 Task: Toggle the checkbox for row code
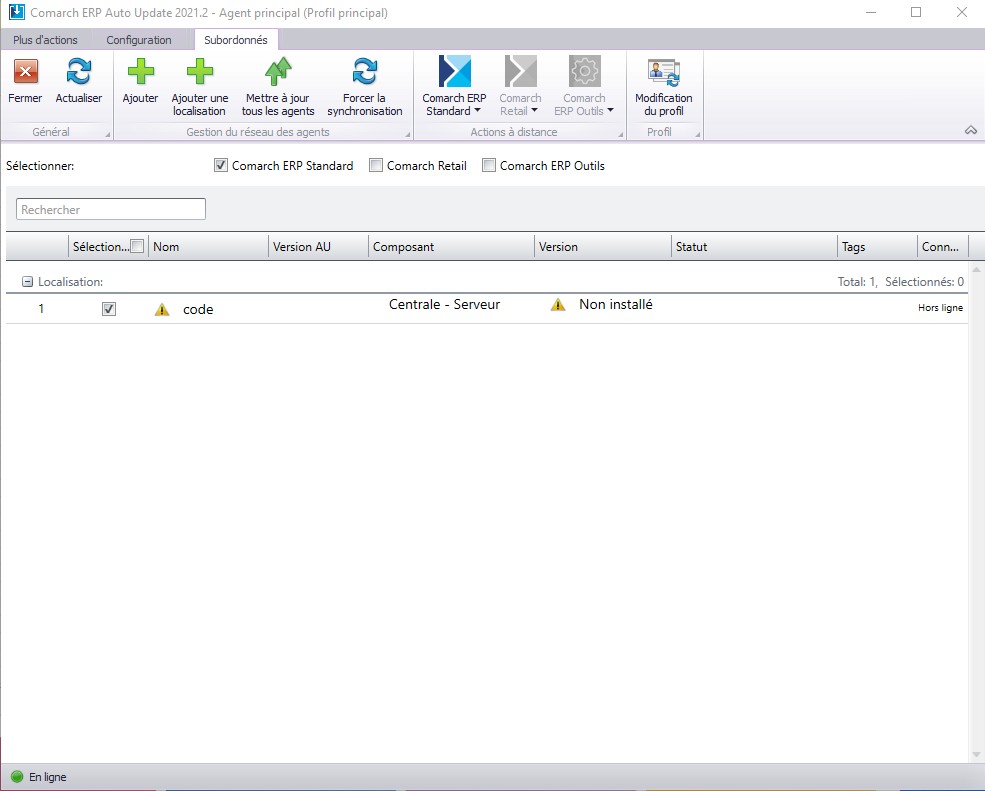coord(109,309)
